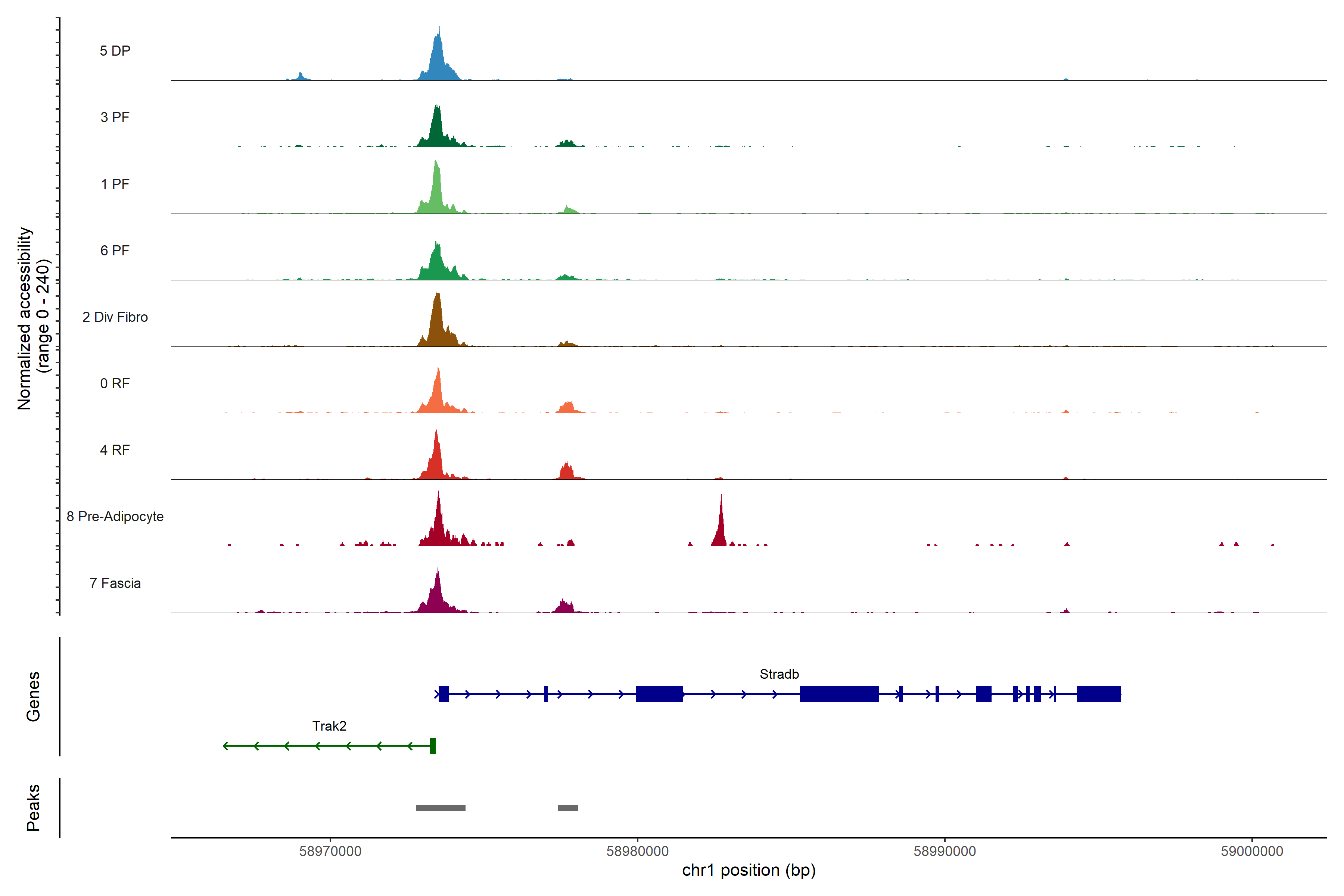Click the Peaks panel label
The width and height of the screenshot is (1344, 896).
[33, 808]
